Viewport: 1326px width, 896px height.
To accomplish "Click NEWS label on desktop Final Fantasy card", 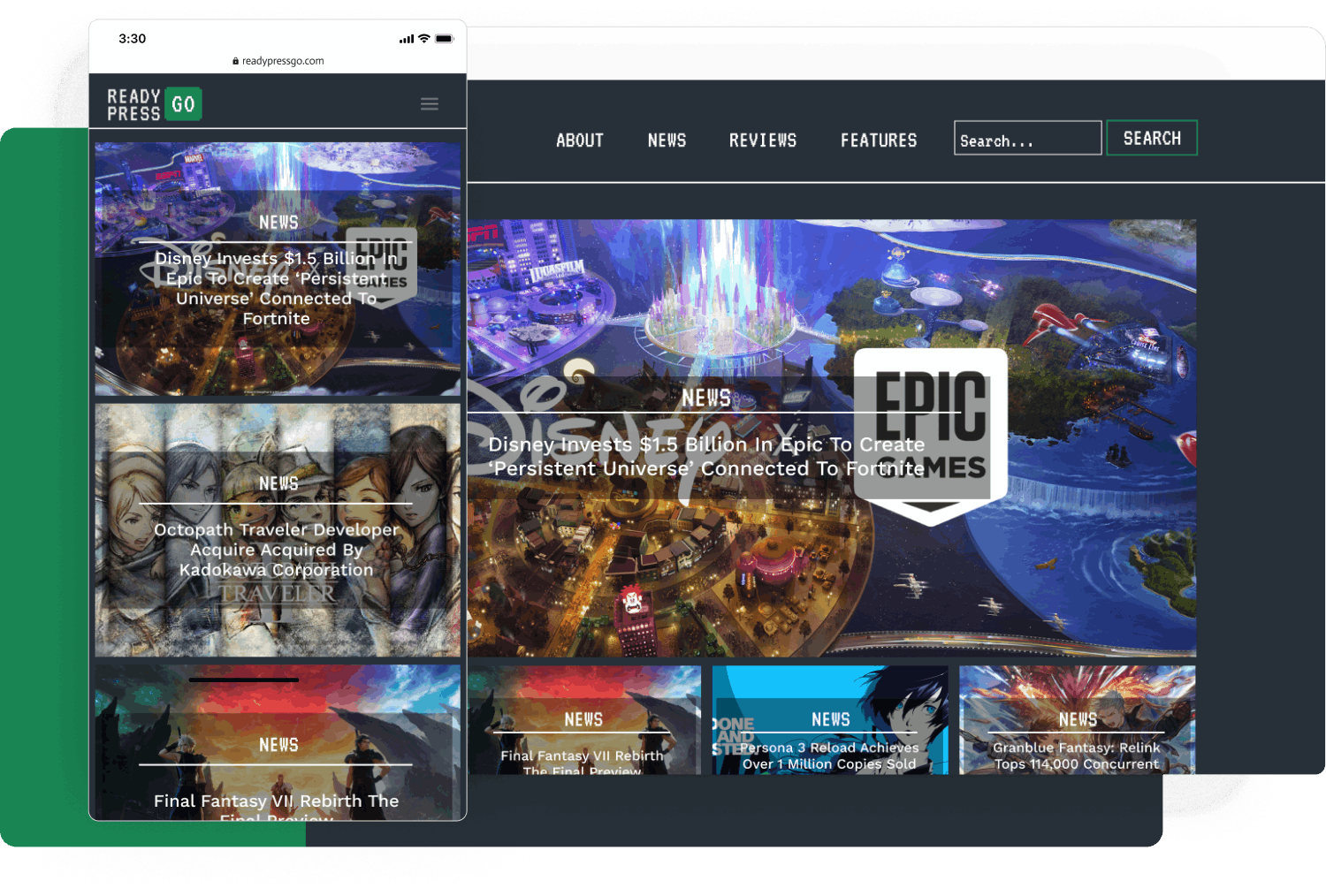I will tap(583, 720).
